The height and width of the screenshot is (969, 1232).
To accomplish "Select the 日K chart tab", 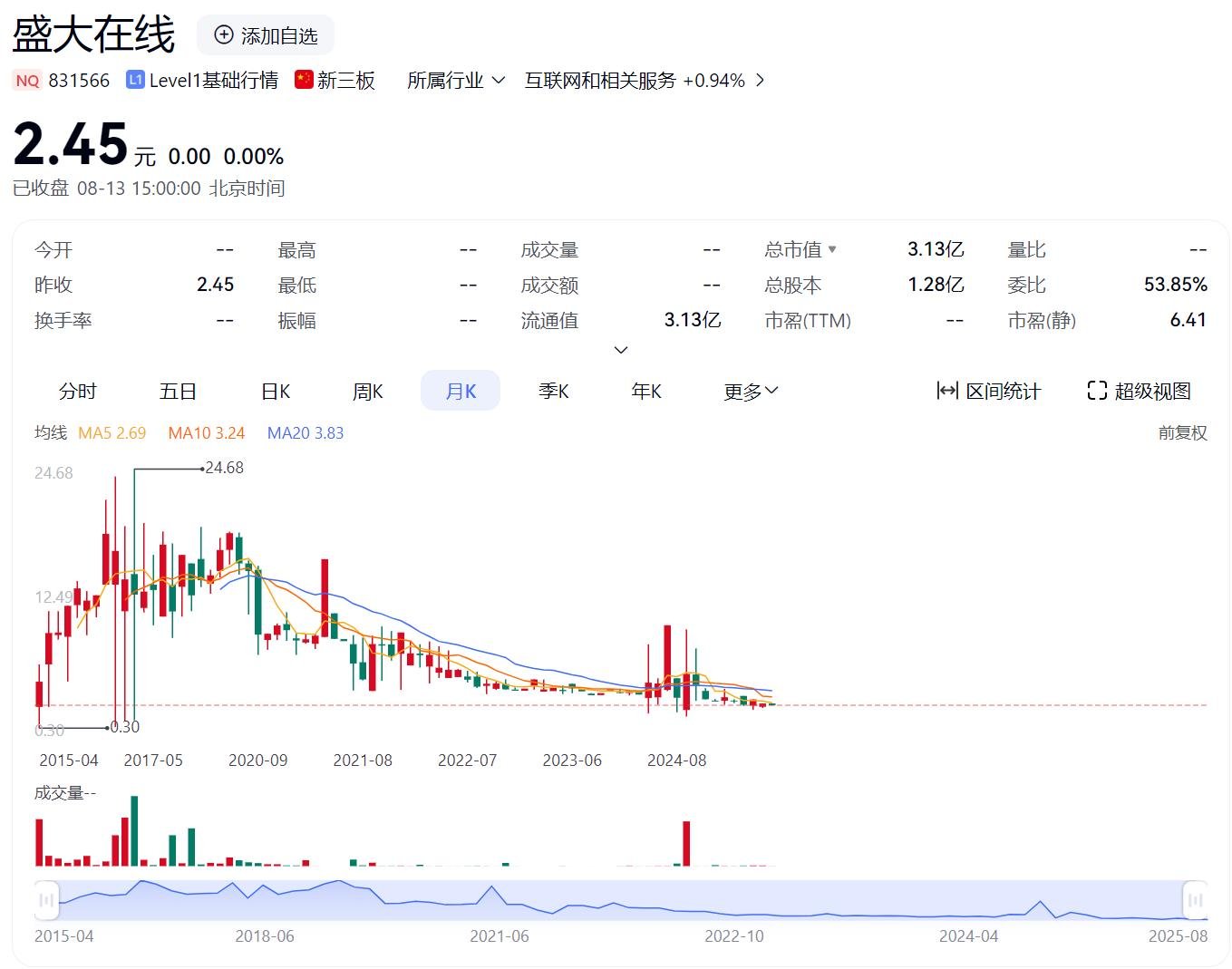I will (x=276, y=391).
